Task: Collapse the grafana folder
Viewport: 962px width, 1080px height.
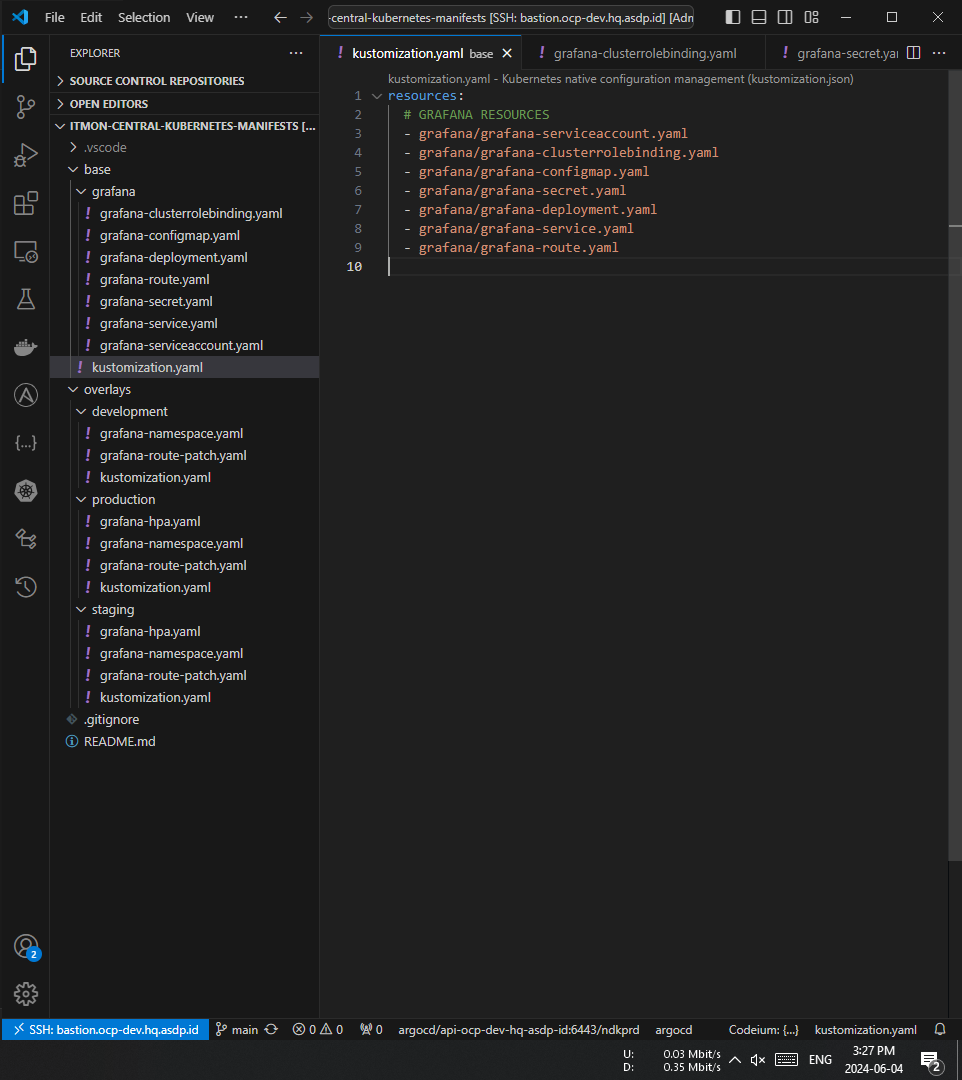Action: pyautogui.click(x=185, y=191)
